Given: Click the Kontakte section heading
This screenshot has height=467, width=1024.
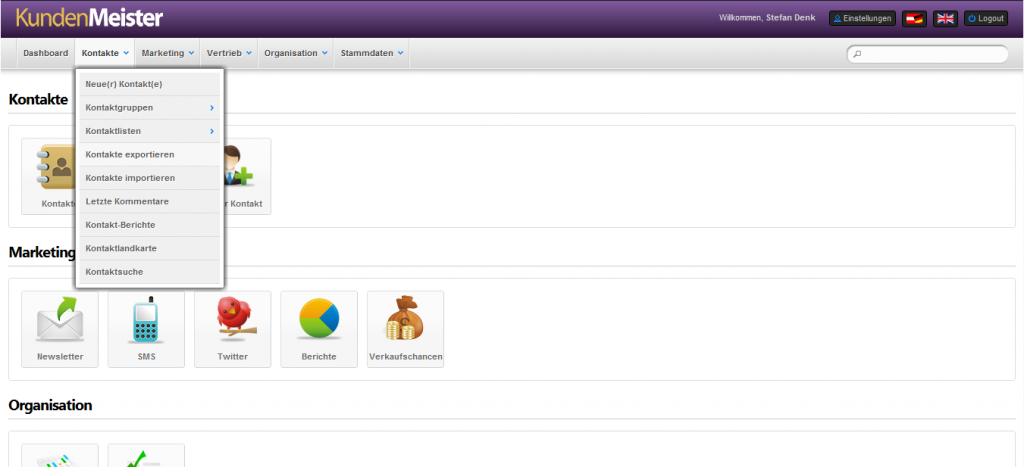Looking at the screenshot, I should pyautogui.click(x=39, y=99).
